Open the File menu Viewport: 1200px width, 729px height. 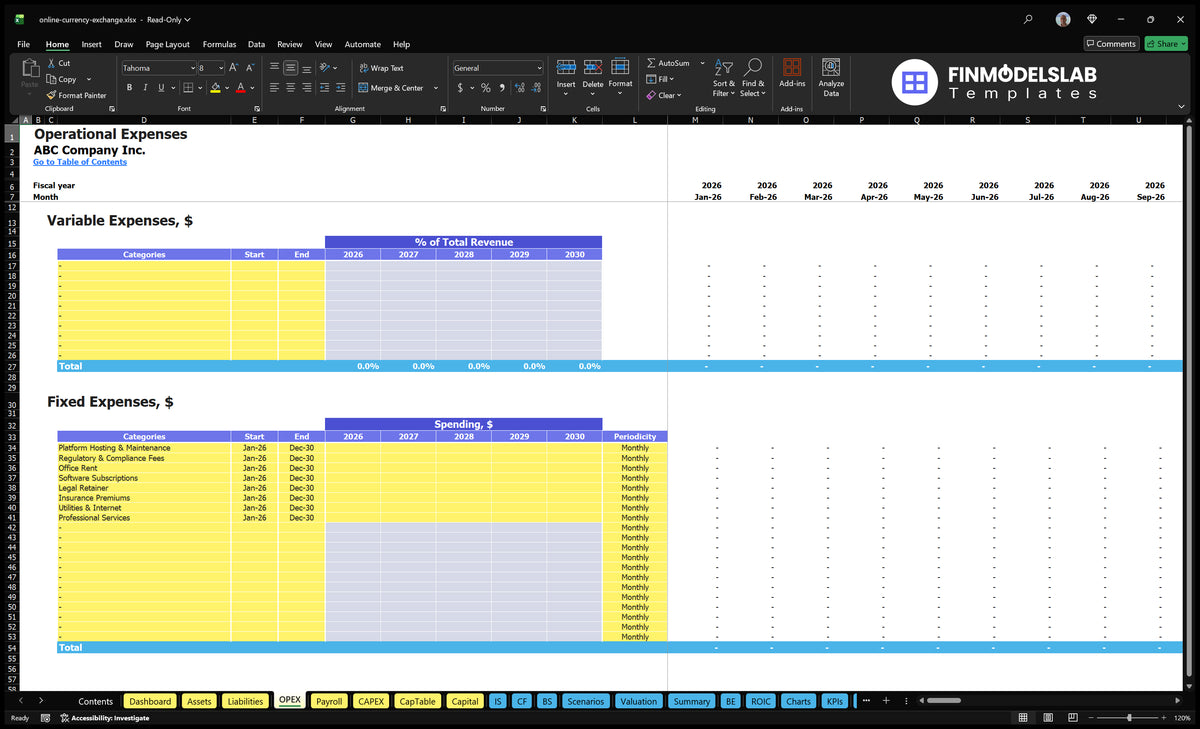pos(23,44)
